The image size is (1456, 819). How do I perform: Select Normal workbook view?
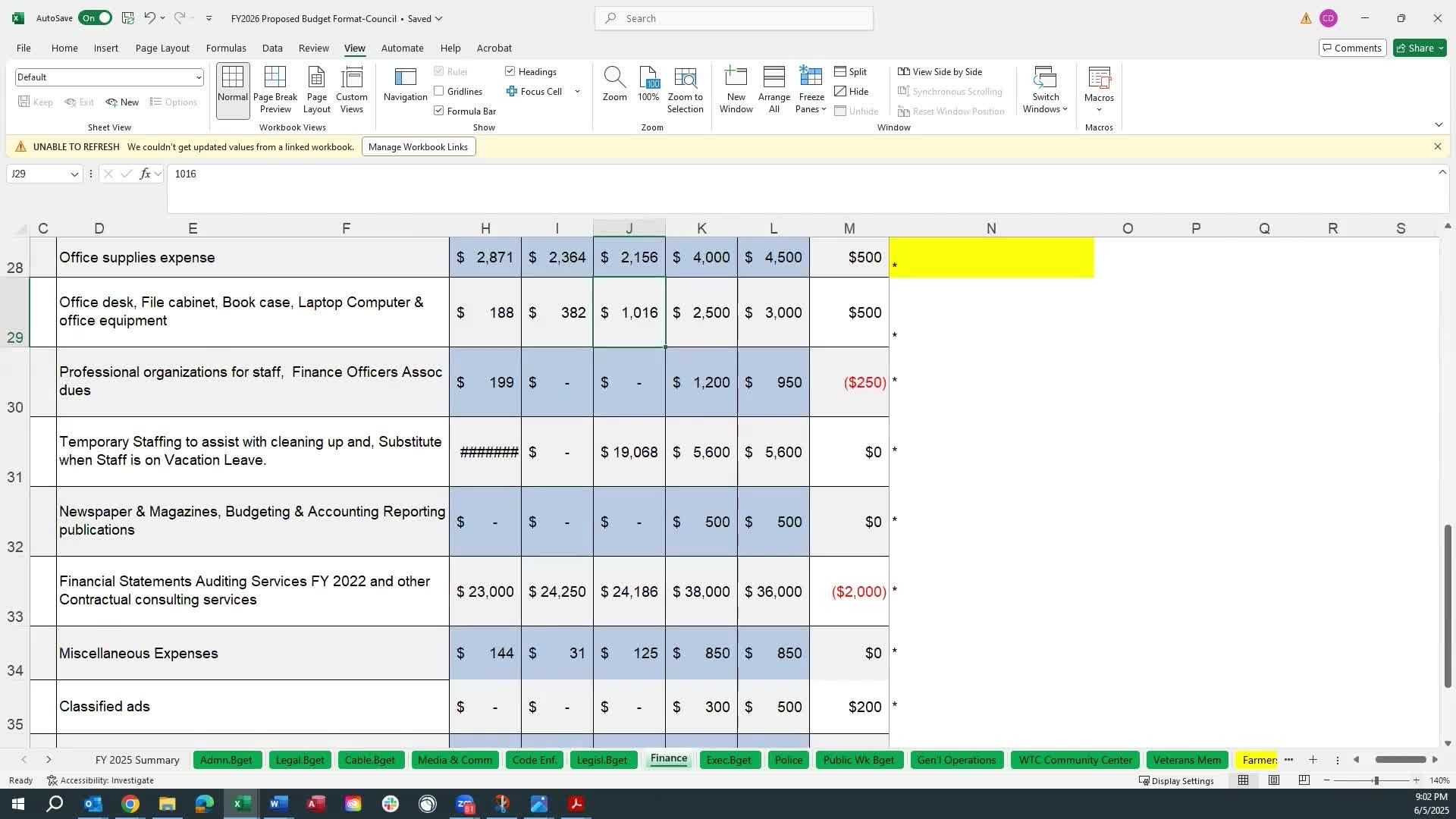[232, 90]
